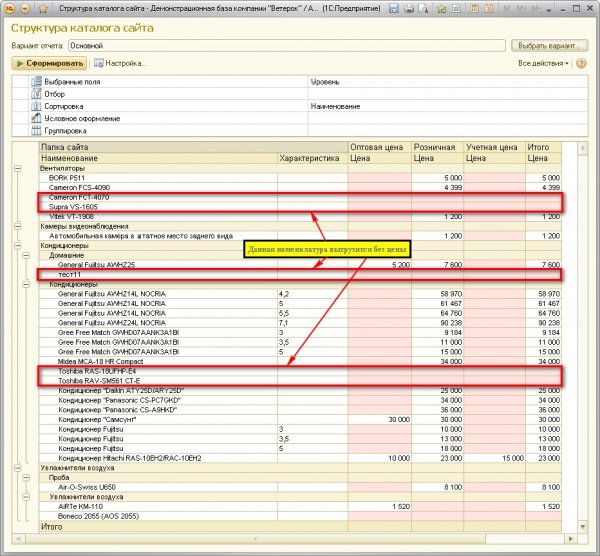
Task: Select the Отбор settings row
Action: coord(55,93)
